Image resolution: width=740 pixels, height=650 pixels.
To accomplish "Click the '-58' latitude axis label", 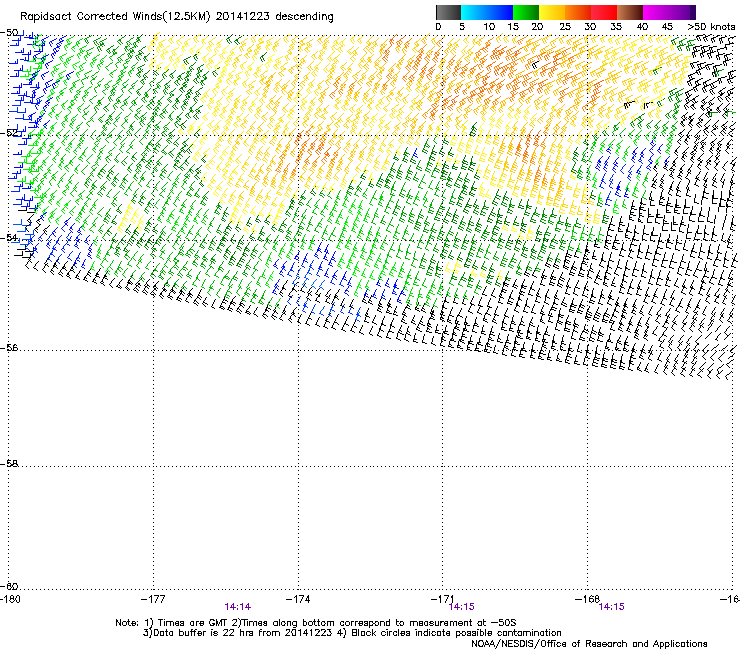I will (x=9, y=464).
